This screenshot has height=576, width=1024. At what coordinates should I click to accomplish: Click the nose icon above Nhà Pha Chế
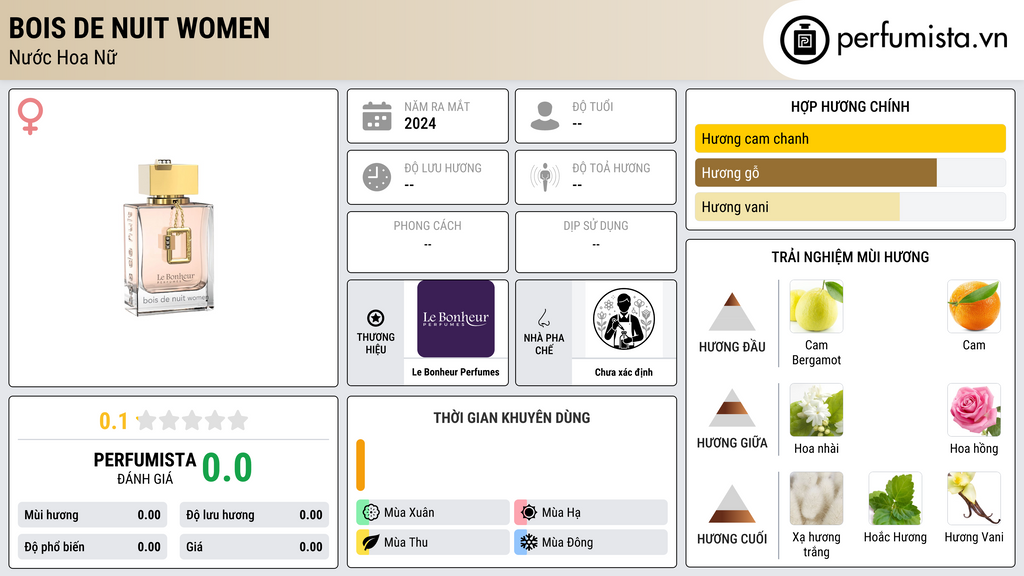point(544,318)
